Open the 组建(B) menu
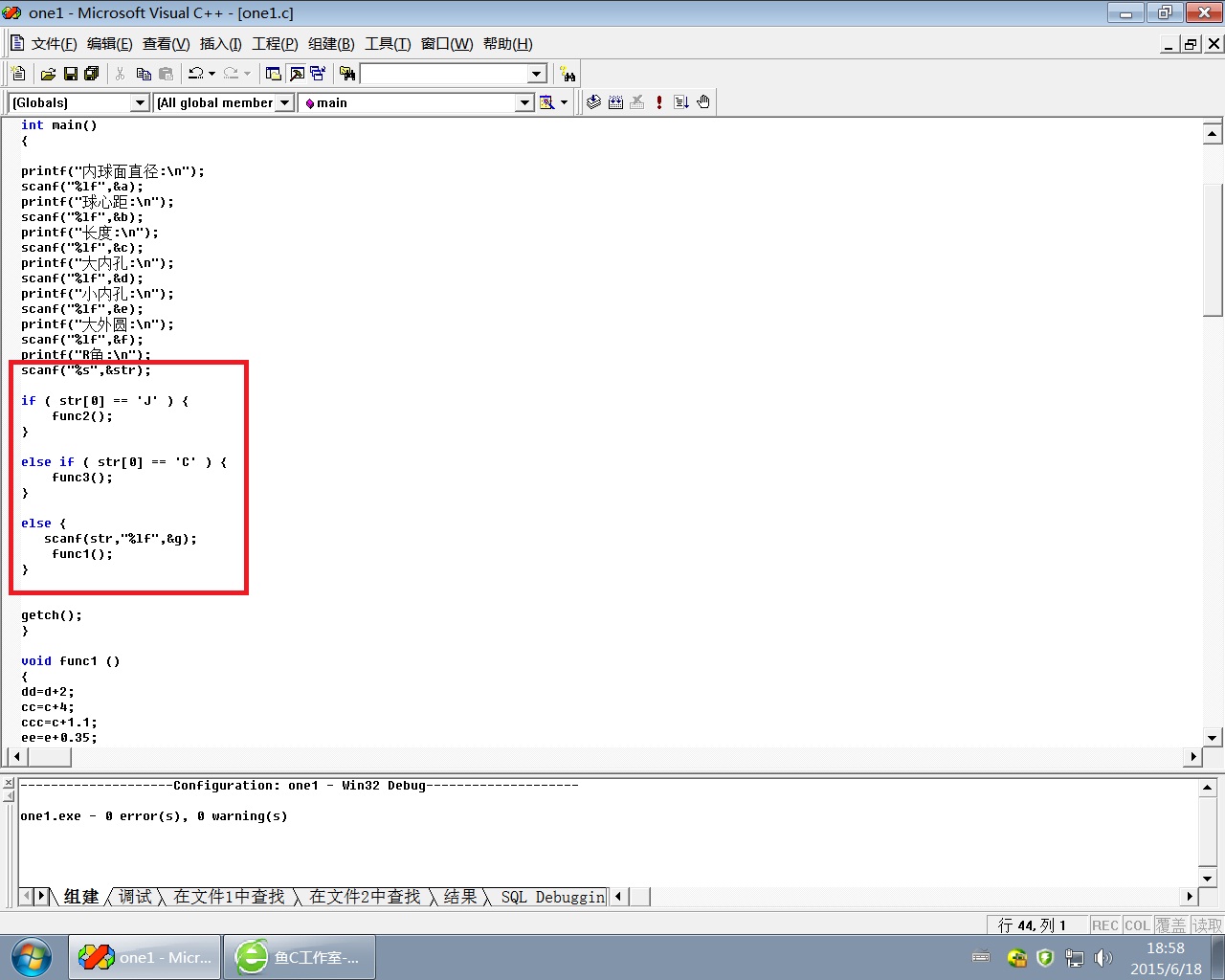 pyautogui.click(x=331, y=44)
